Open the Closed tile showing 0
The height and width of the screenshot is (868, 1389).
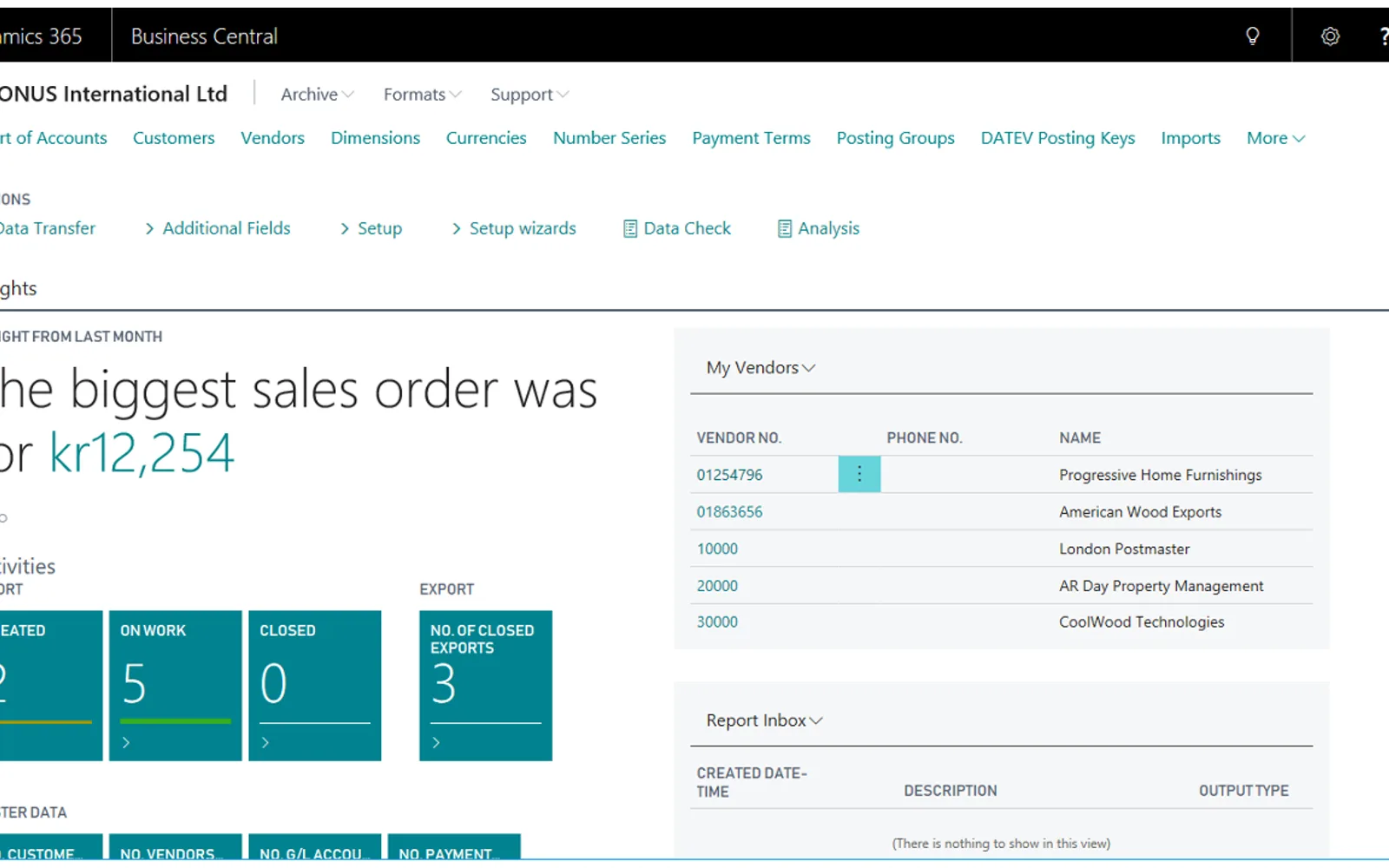pyautogui.click(x=315, y=686)
